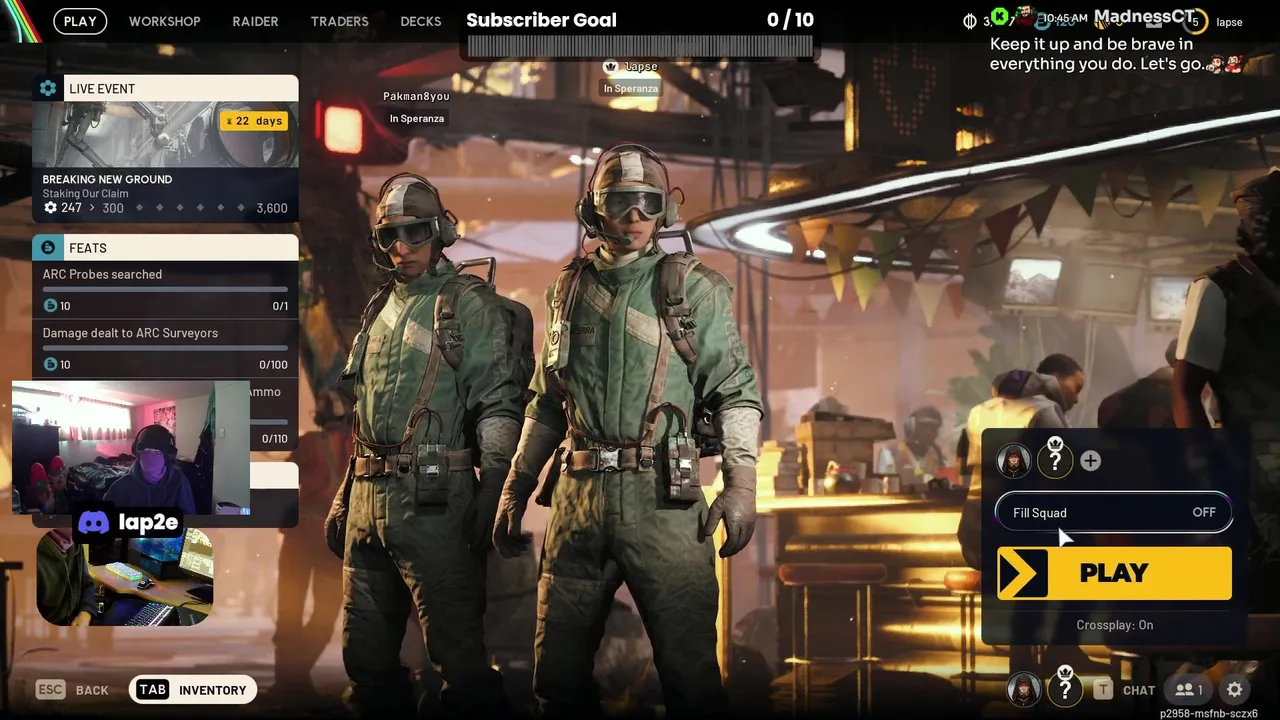Screen dimensions: 1280x720
Task: Switch to the DECKS tab
Action: [x=421, y=21]
